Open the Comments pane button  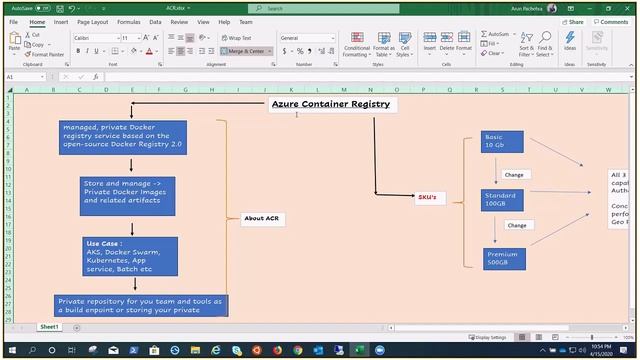click(611, 22)
